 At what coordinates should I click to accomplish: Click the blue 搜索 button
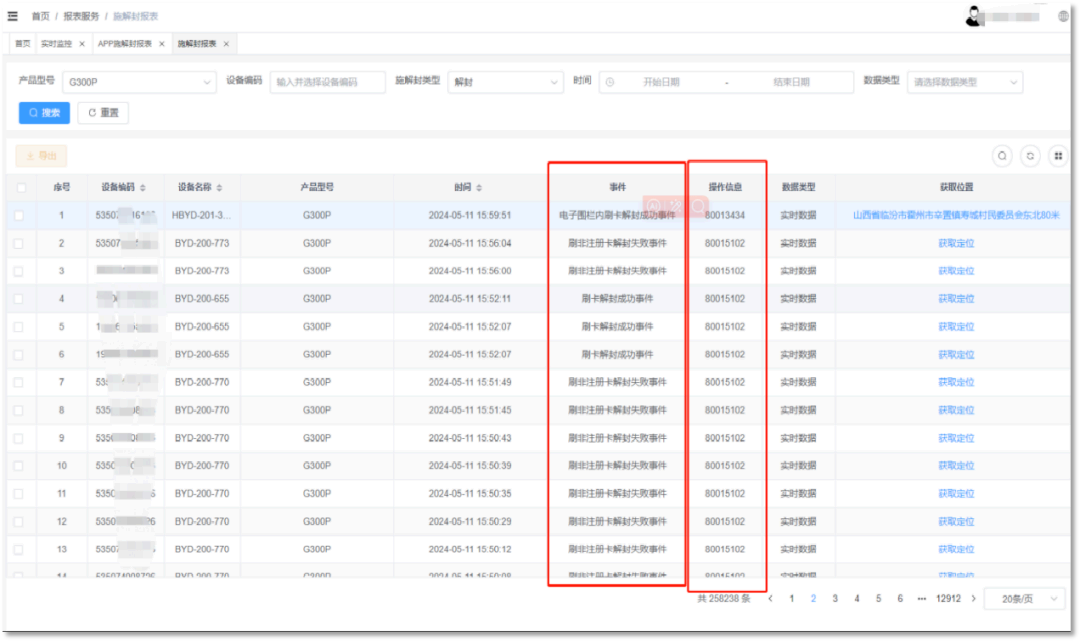point(44,113)
